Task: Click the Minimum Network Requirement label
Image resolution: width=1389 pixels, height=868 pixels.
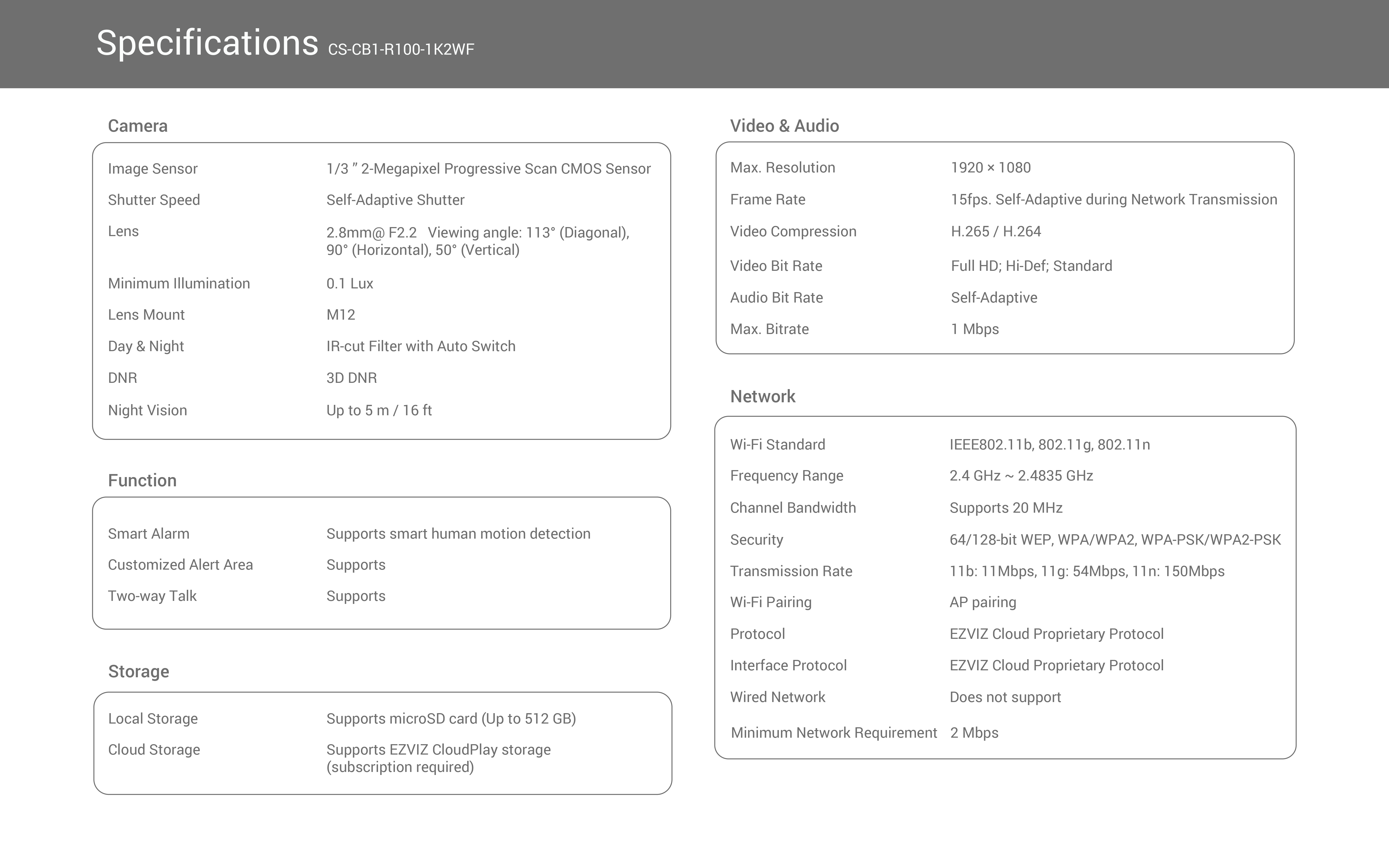Action: (x=834, y=733)
